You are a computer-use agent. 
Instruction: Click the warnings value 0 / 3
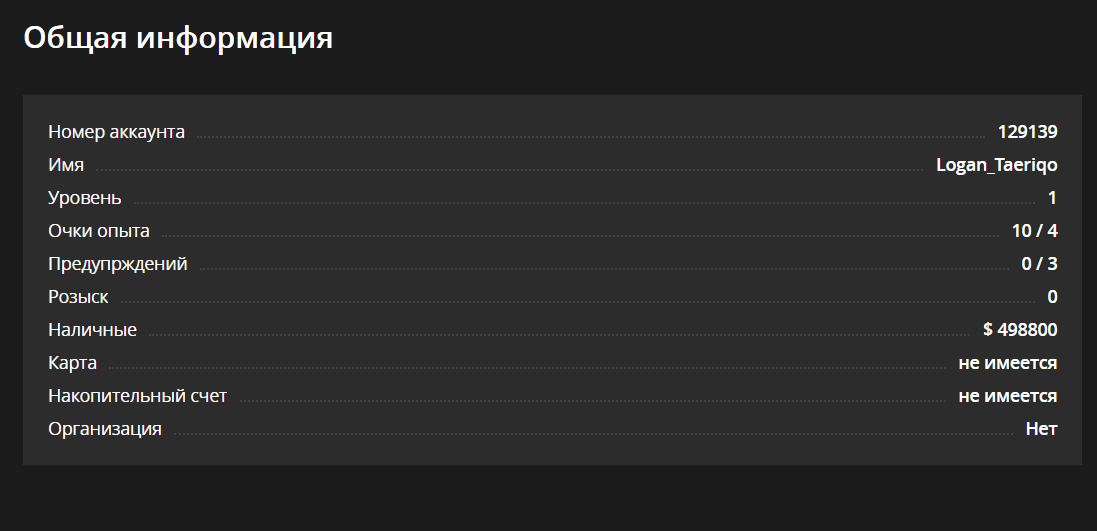pos(1039,264)
